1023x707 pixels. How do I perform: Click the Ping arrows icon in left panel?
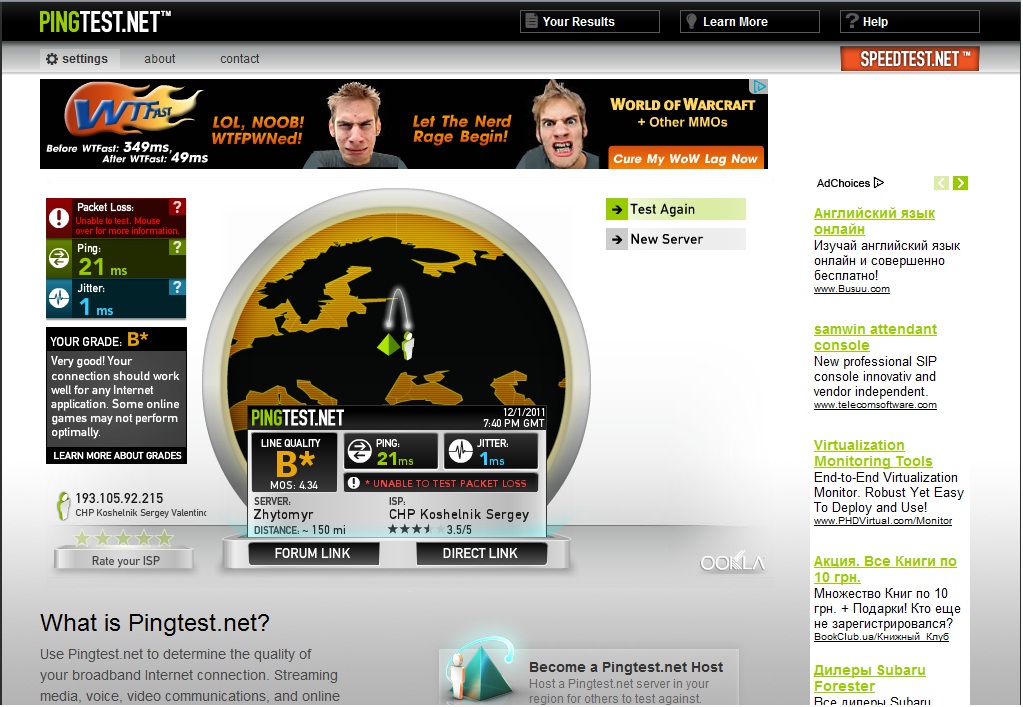[59, 258]
